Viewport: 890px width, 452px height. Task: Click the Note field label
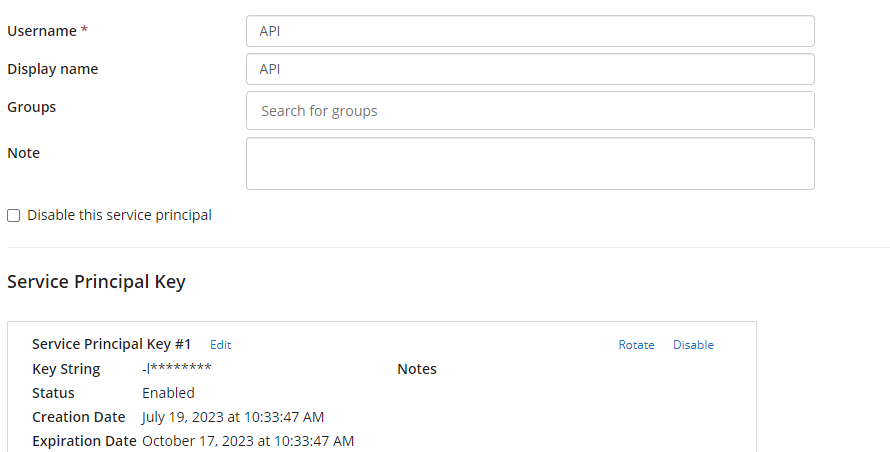tap(24, 153)
